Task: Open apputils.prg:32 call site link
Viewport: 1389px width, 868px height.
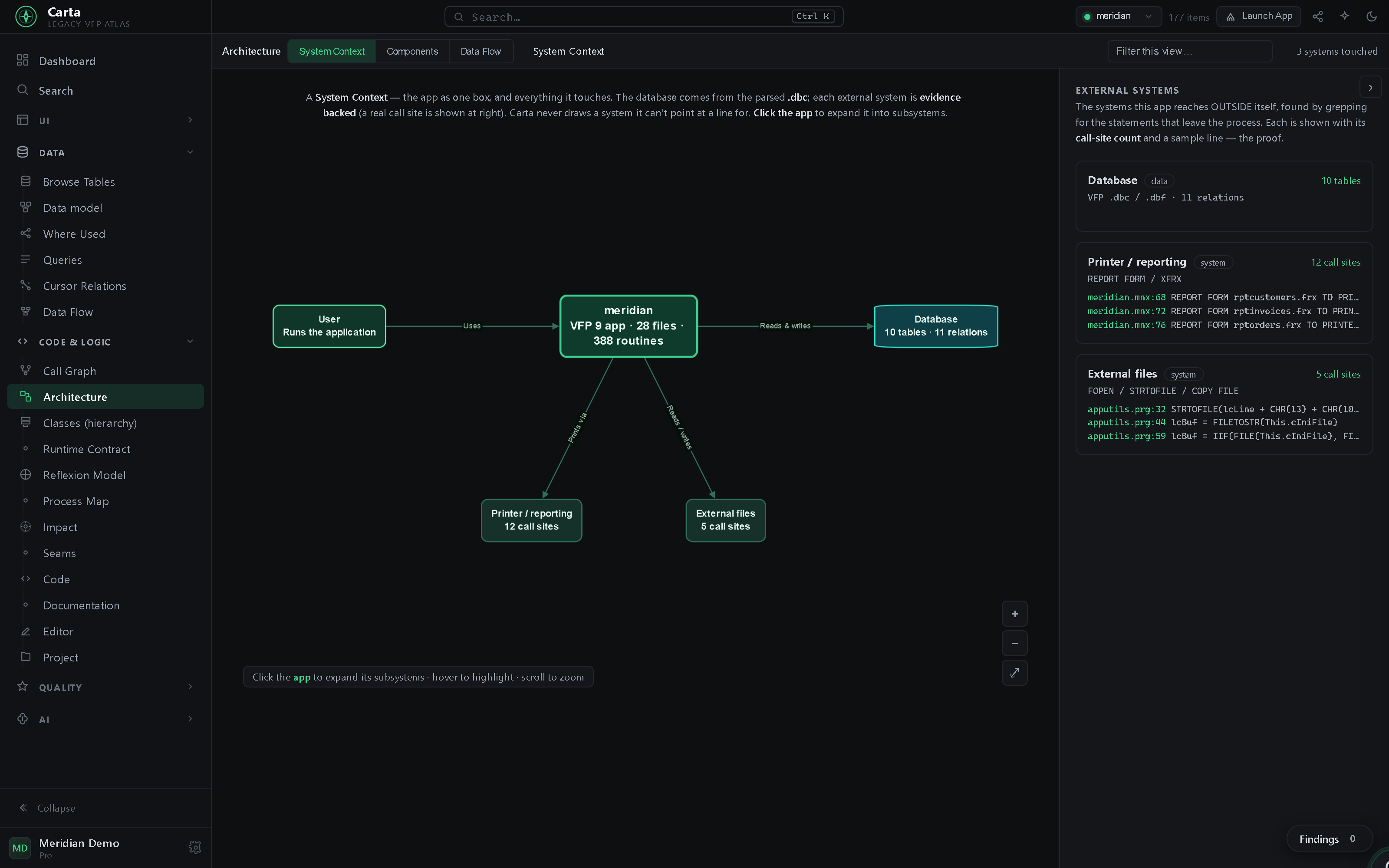Action: point(1126,409)
